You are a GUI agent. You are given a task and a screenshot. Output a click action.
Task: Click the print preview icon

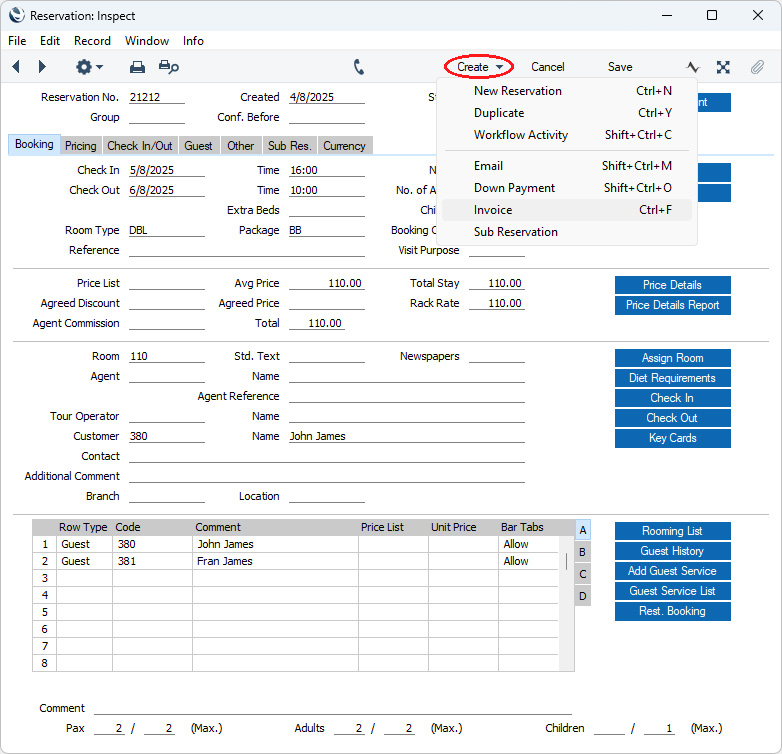169,67
